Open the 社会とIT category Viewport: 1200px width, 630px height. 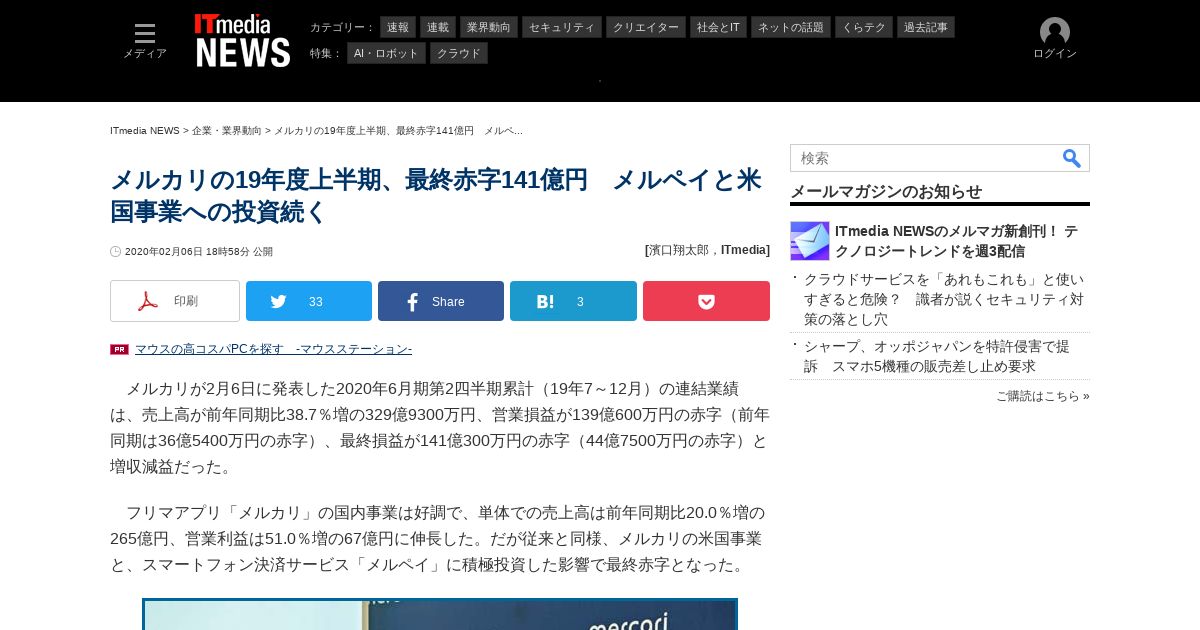click(718, 27)
